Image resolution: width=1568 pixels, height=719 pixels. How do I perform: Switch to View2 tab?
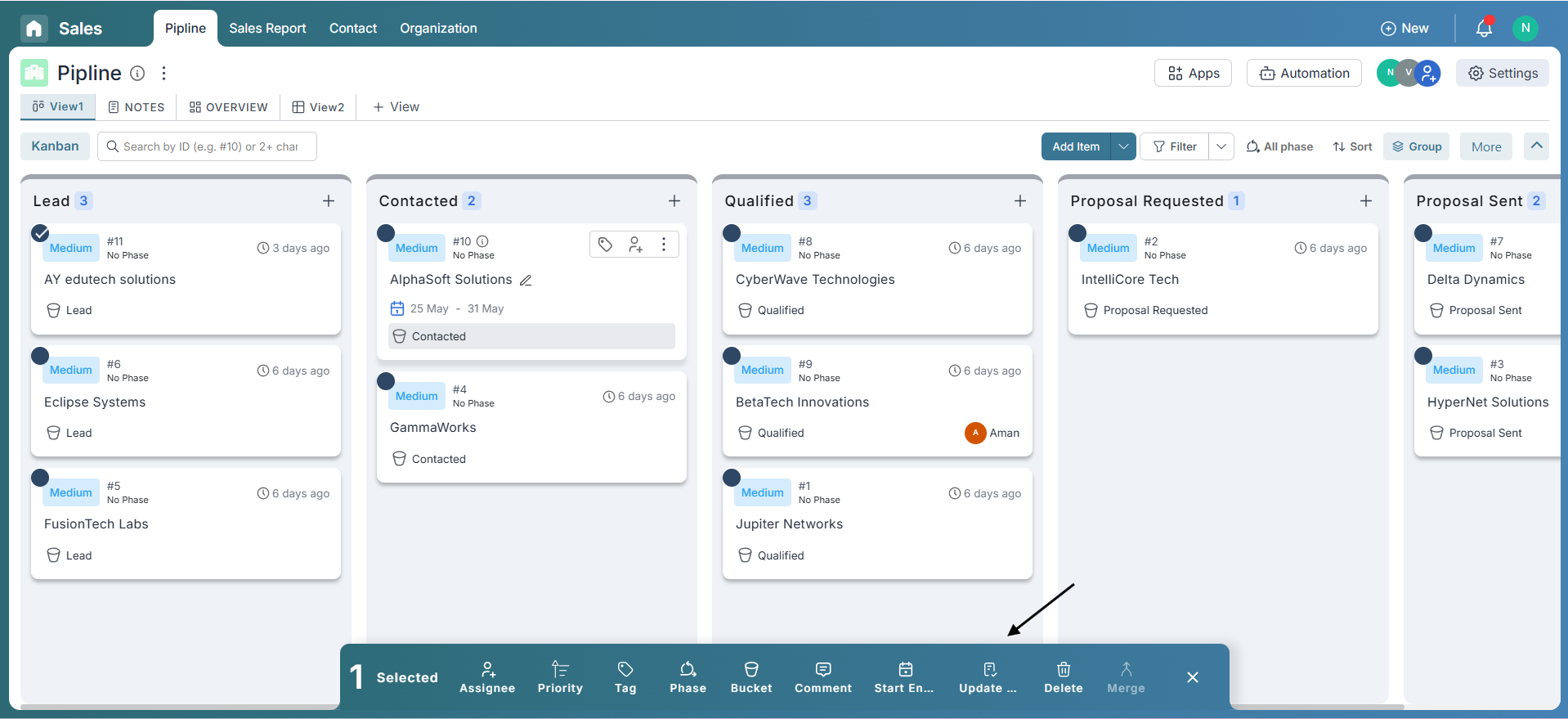pyautogui.click(x=319, y=107)
